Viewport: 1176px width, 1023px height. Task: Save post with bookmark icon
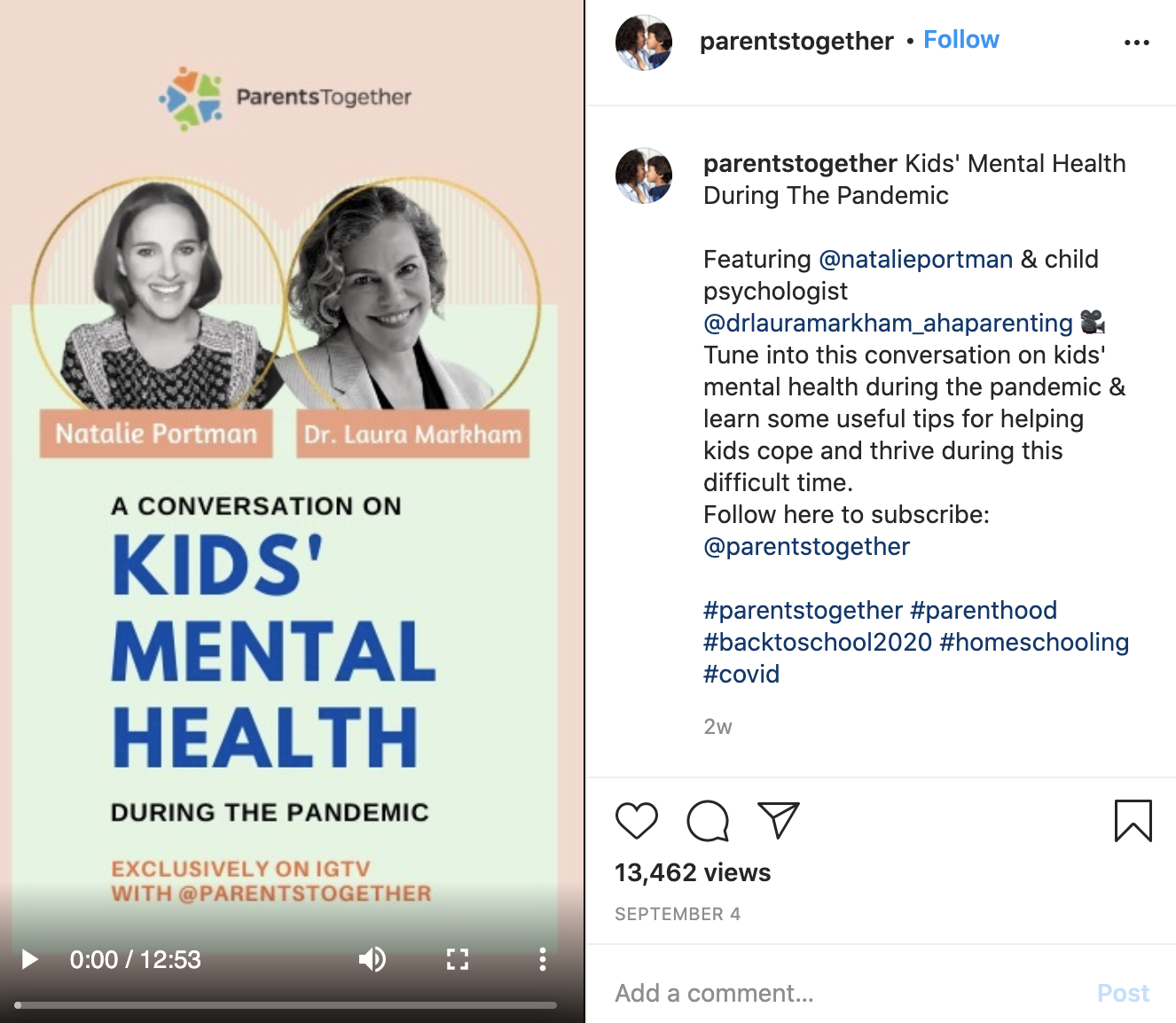pyautogui.click(x=1133, y=821)
